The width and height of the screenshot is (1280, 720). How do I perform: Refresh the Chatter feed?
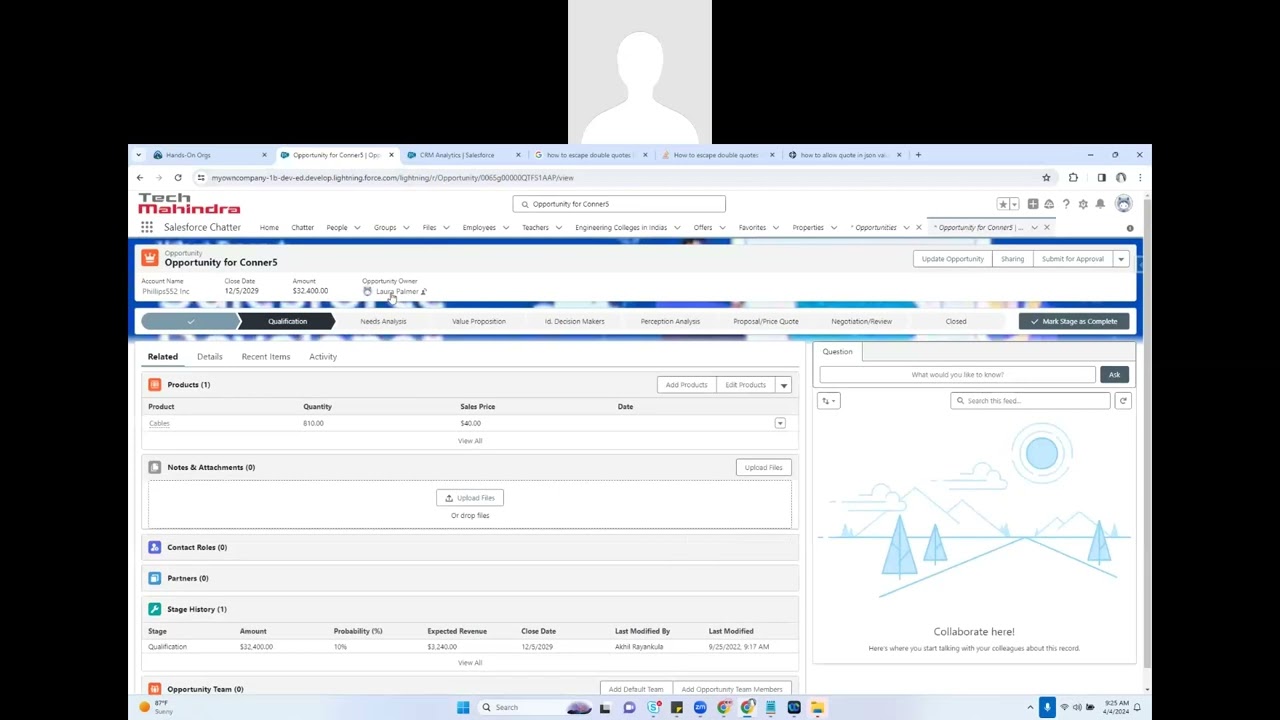1123,401
